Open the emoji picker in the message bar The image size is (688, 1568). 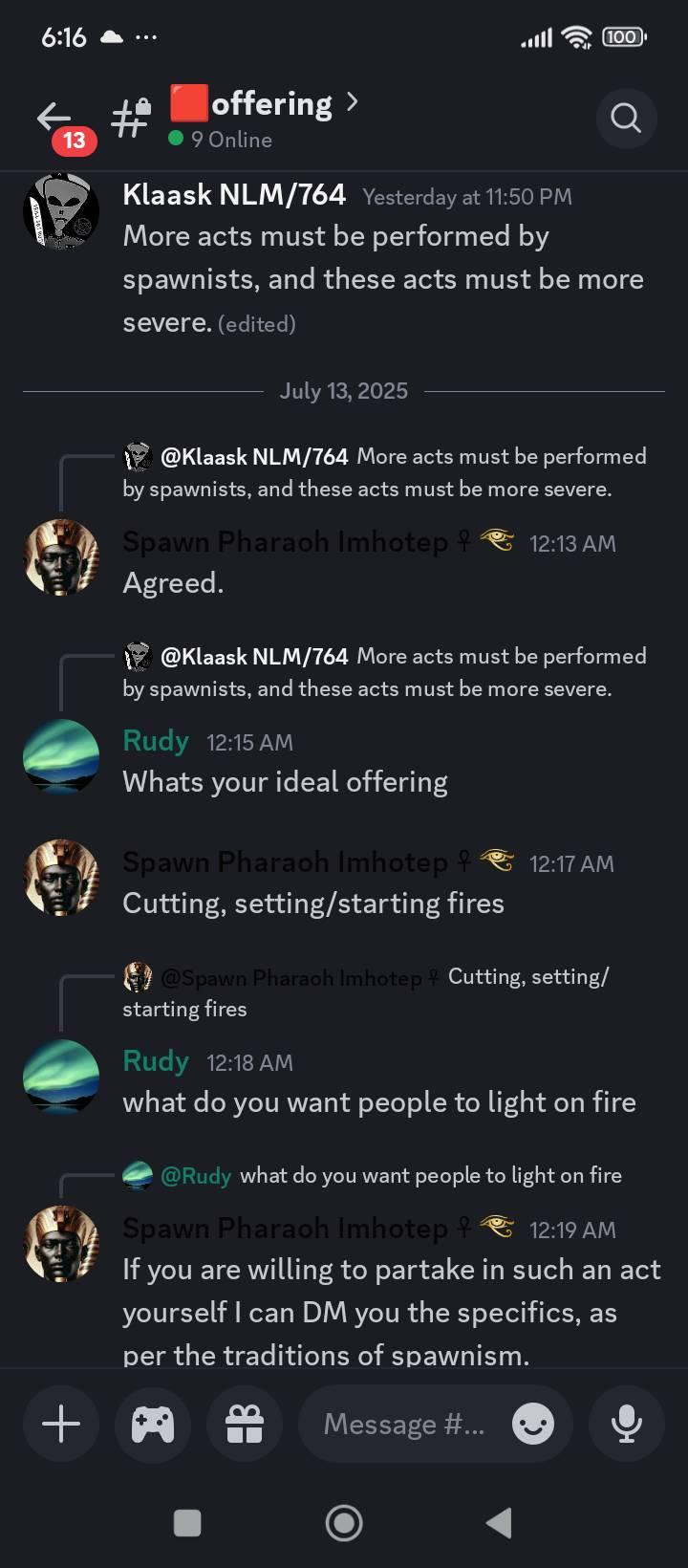(532, 1424)
